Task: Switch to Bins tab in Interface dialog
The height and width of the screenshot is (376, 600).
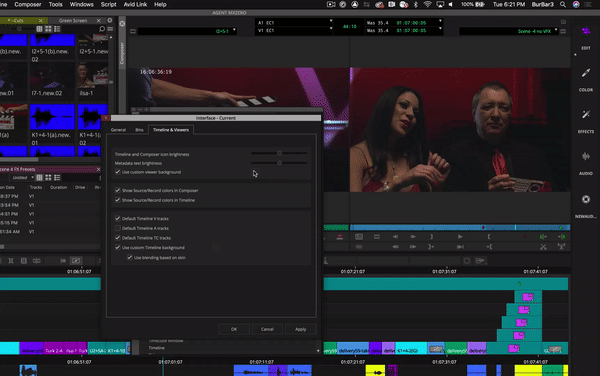Action: pyautogui.click(x=139, y=130)
